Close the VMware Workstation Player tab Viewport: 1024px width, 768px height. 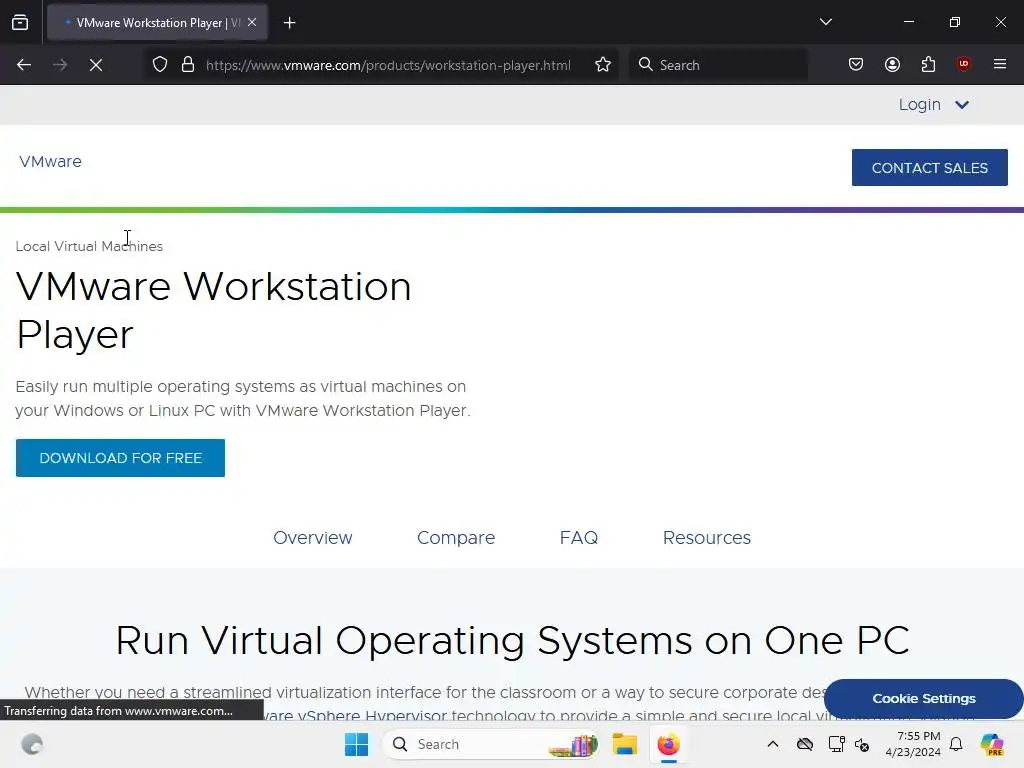click(252, 22)
